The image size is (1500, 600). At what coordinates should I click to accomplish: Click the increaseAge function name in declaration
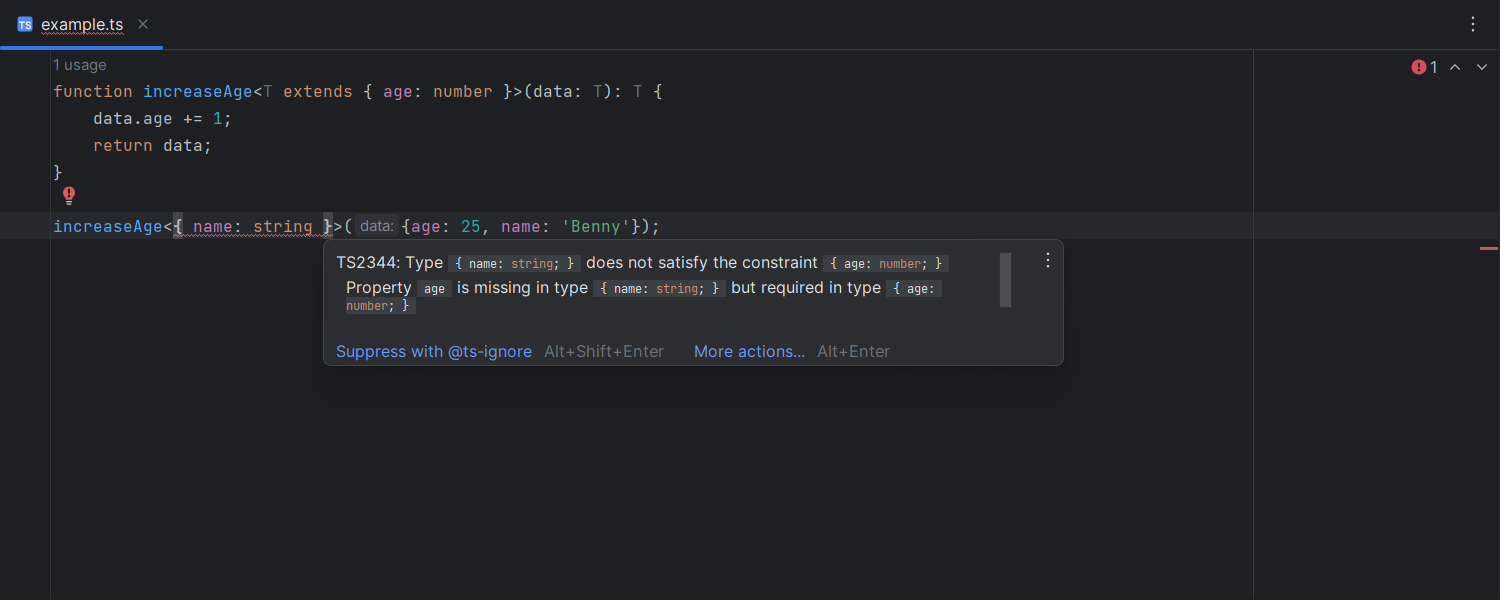click(x=198, y=91)
